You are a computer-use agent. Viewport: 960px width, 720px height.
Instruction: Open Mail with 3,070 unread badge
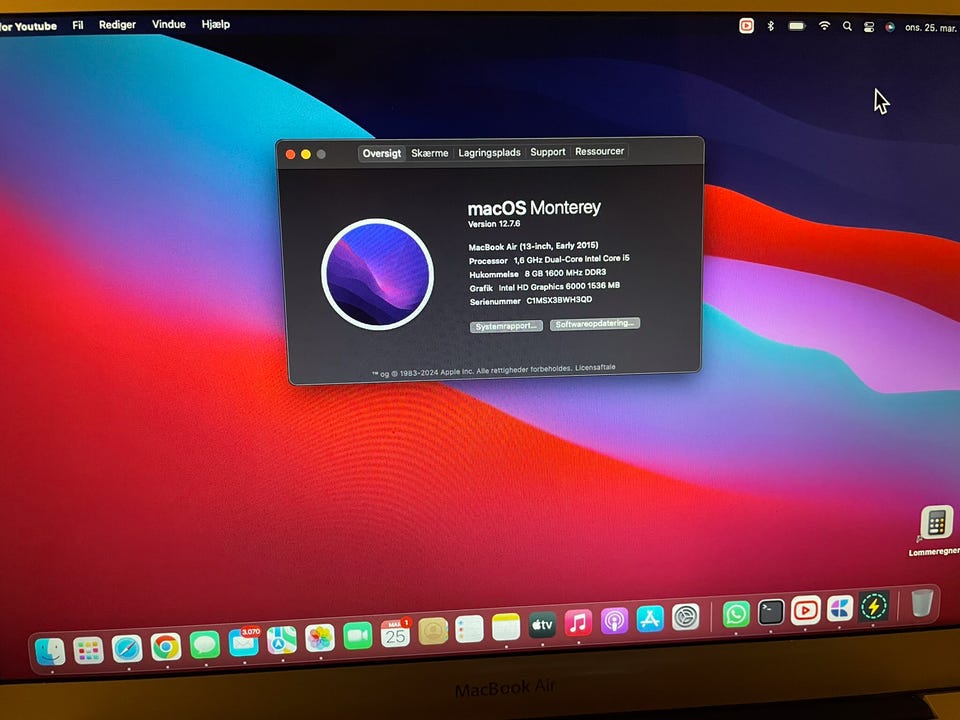(243, 642)
